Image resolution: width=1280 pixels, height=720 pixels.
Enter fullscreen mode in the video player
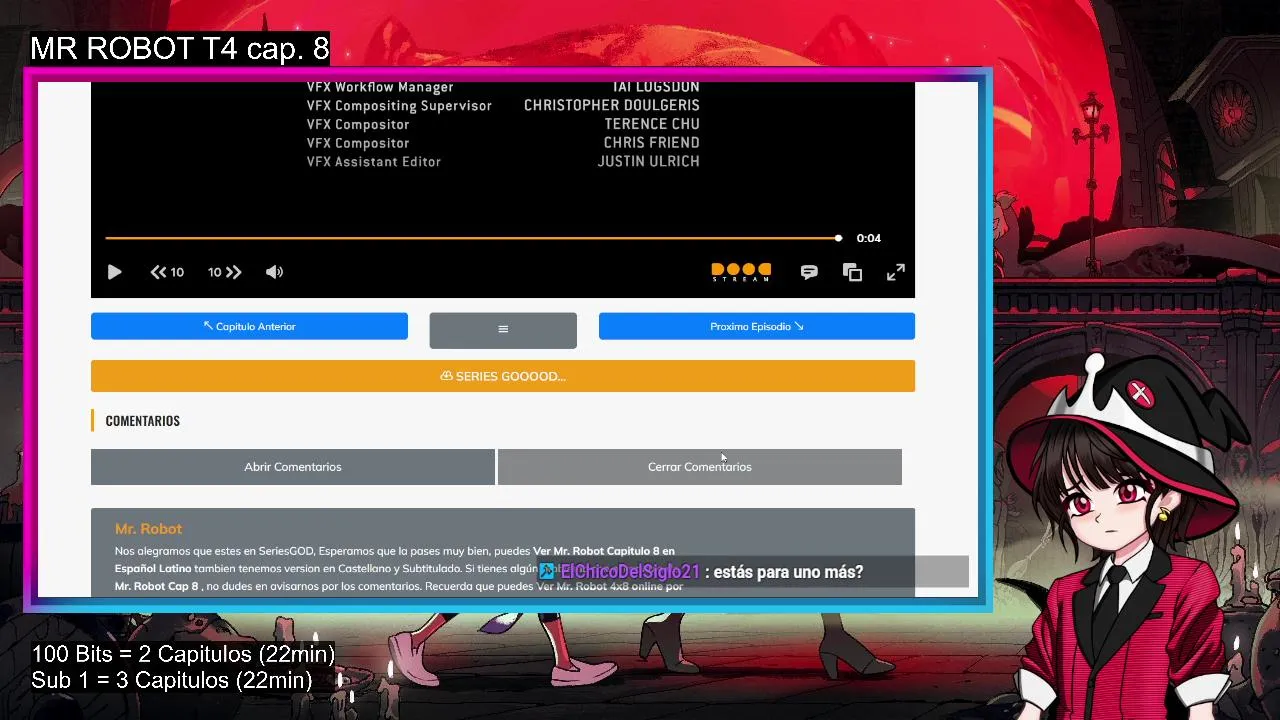pyautogui.click(x=896, y=272)
